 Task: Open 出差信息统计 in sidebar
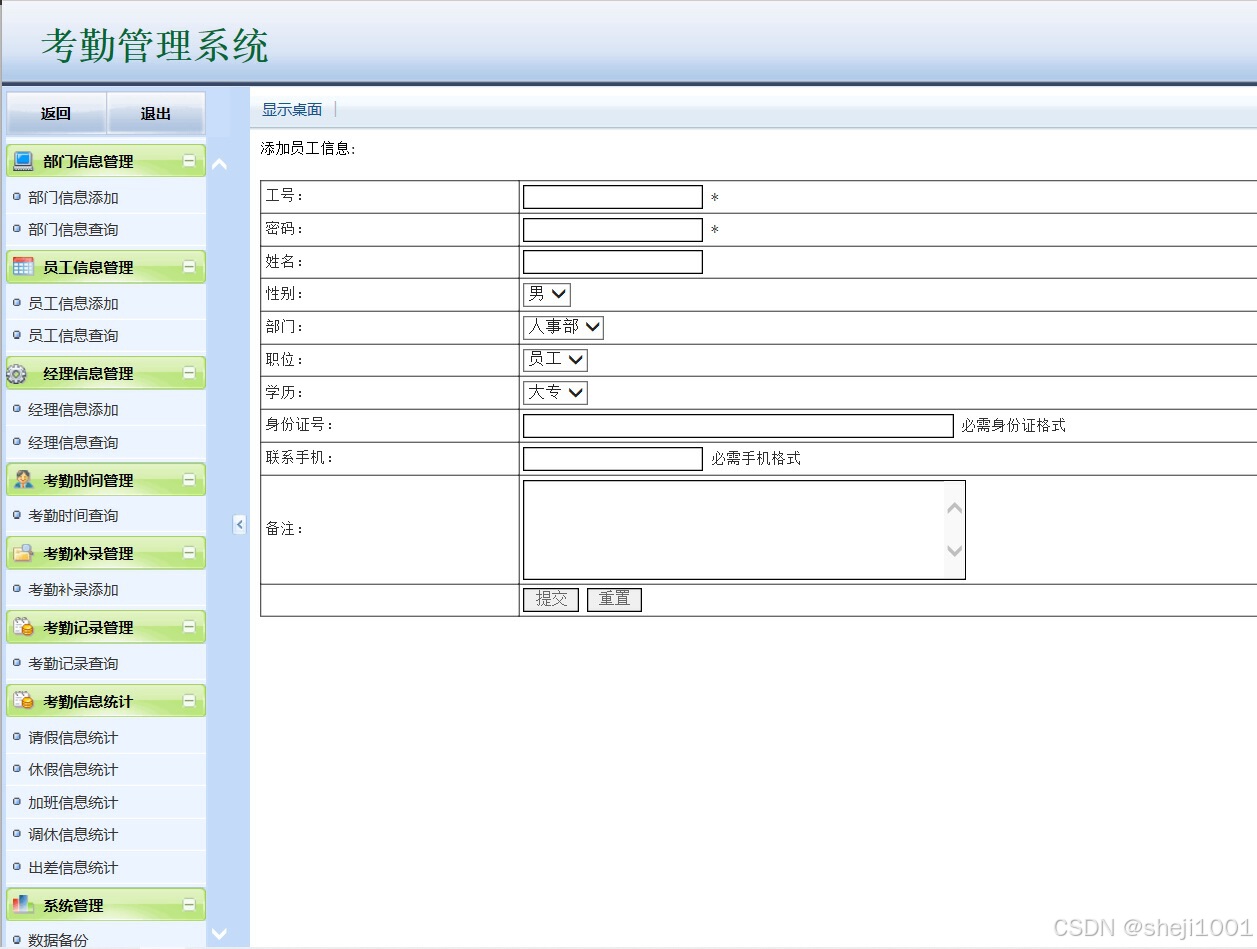[73, 867]
